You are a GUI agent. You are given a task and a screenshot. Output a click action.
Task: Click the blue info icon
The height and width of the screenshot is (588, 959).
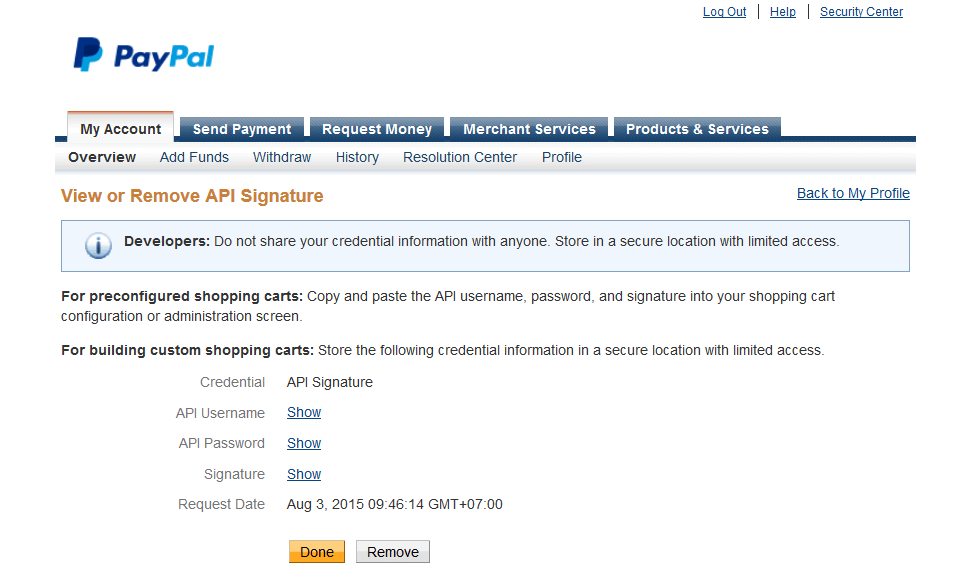pos(98,245)
